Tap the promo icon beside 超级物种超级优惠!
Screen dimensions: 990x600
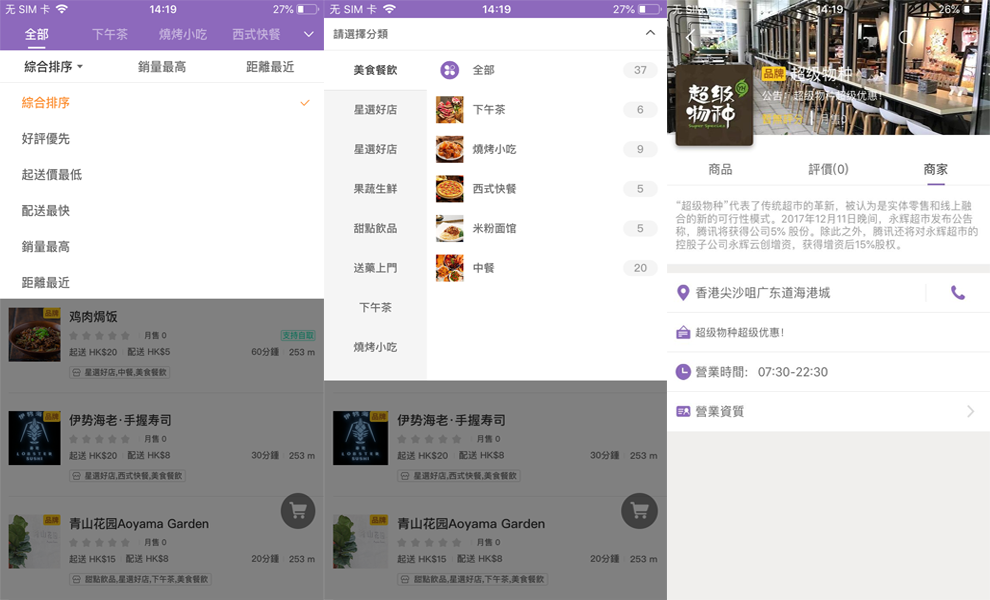(x=683, y=332)
